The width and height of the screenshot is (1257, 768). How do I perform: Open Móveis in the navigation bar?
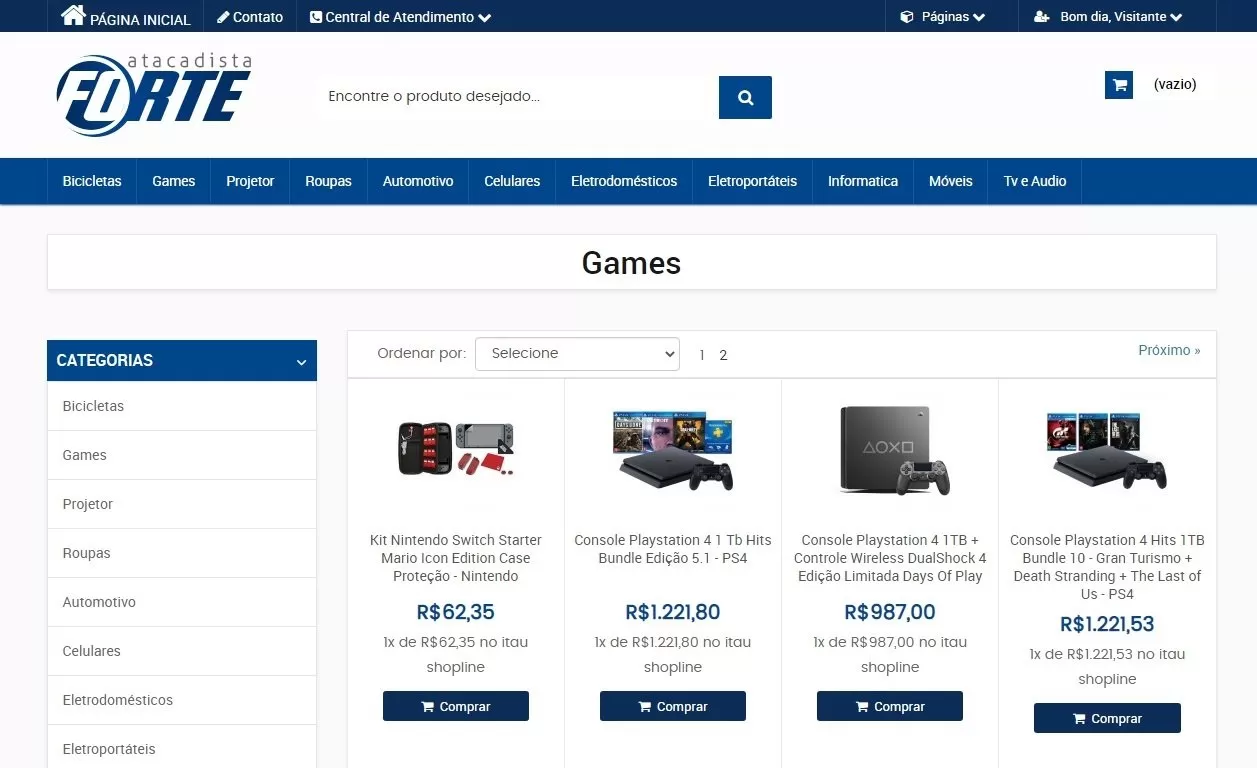tap(951, 181)
